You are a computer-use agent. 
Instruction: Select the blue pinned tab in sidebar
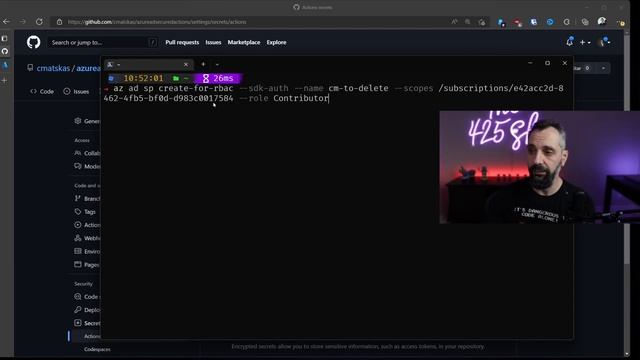pos(5,65)
